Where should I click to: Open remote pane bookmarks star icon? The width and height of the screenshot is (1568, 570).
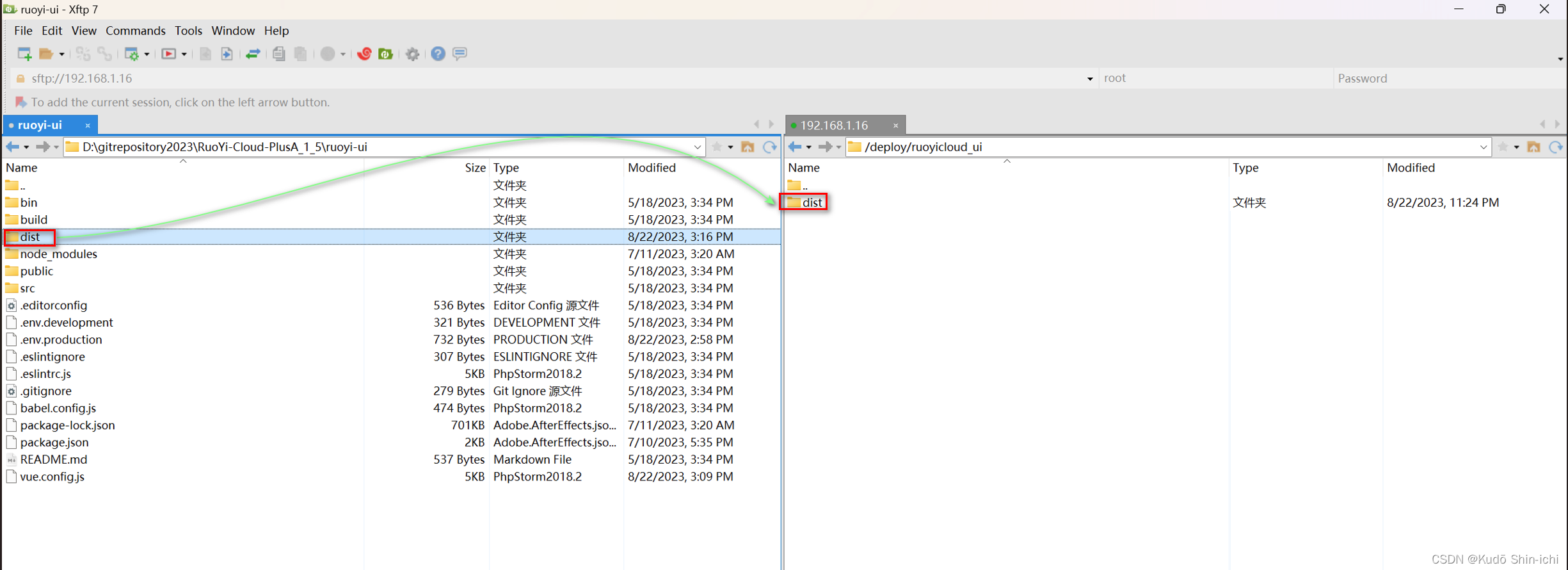pyautogui.click(x=1503, y=147)
